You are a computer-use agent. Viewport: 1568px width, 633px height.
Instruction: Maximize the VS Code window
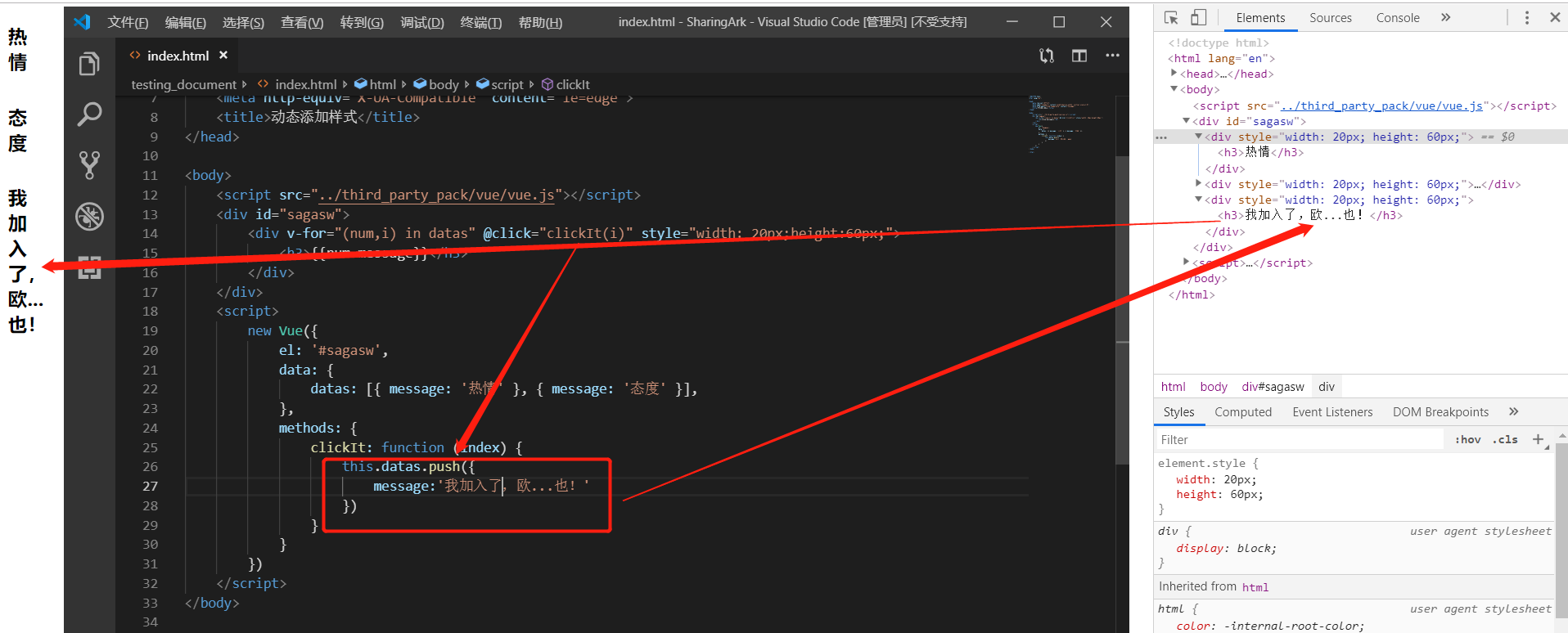(1059, 22)
